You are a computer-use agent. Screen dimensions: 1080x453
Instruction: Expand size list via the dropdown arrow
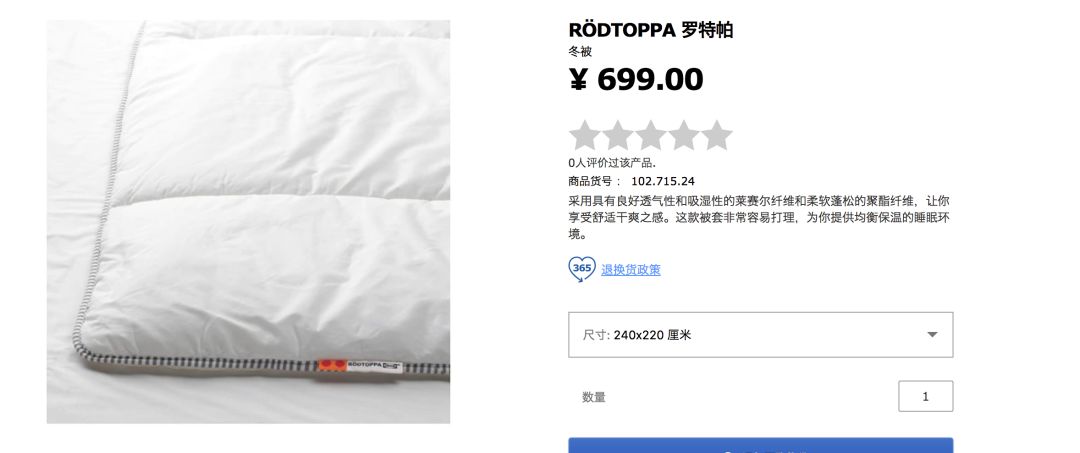coord(932,335)
